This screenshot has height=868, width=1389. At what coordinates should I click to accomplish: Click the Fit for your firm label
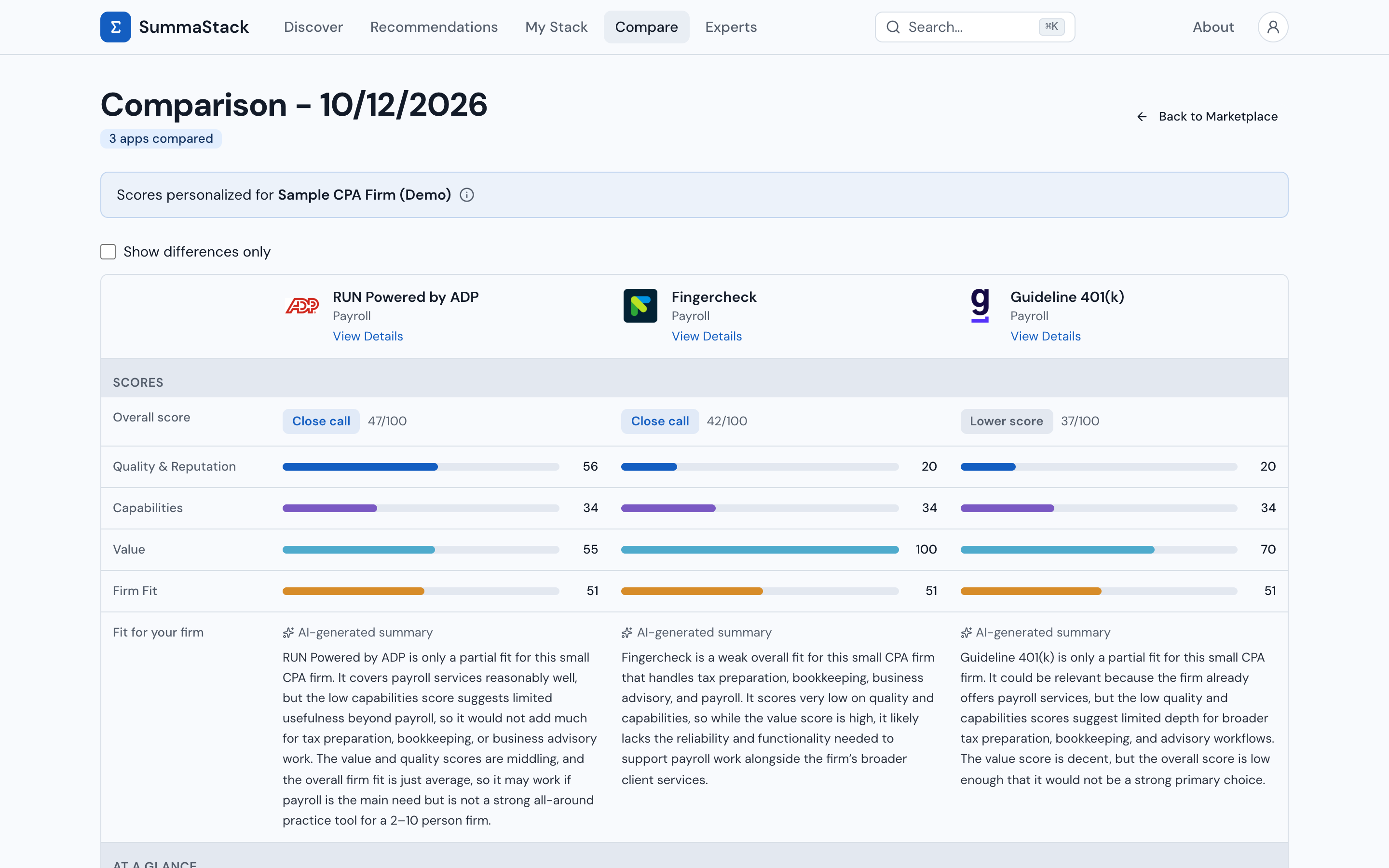click(158, 633)
